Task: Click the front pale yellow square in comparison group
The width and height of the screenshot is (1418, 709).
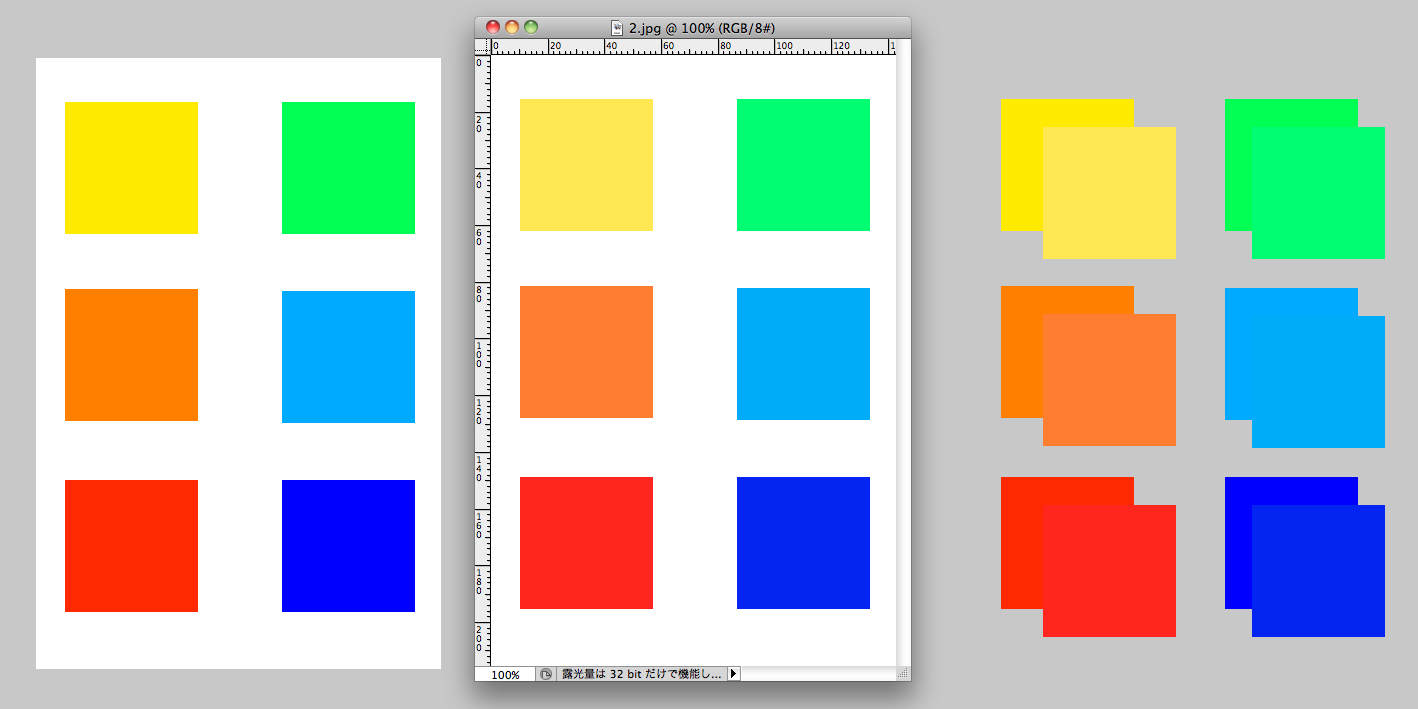Action: (1109, 193)
